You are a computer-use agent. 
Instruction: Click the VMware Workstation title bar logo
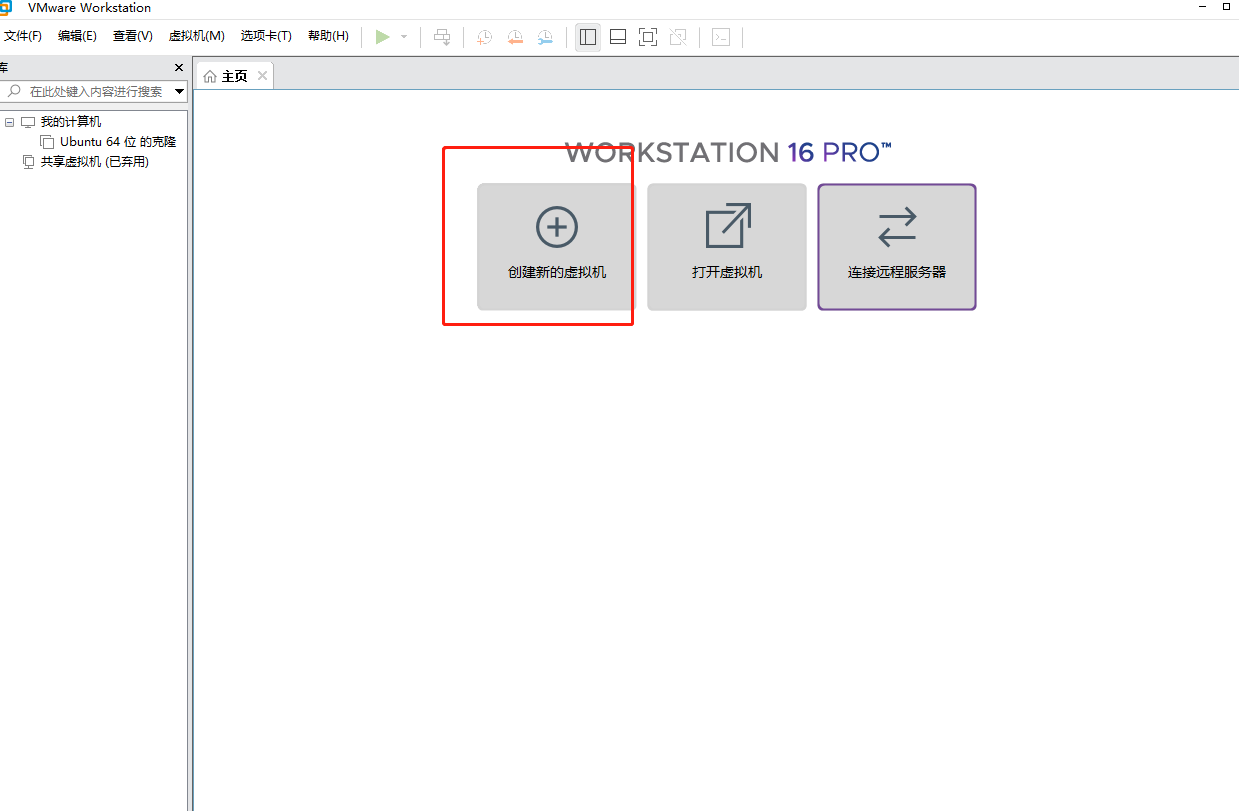(5, 8)
